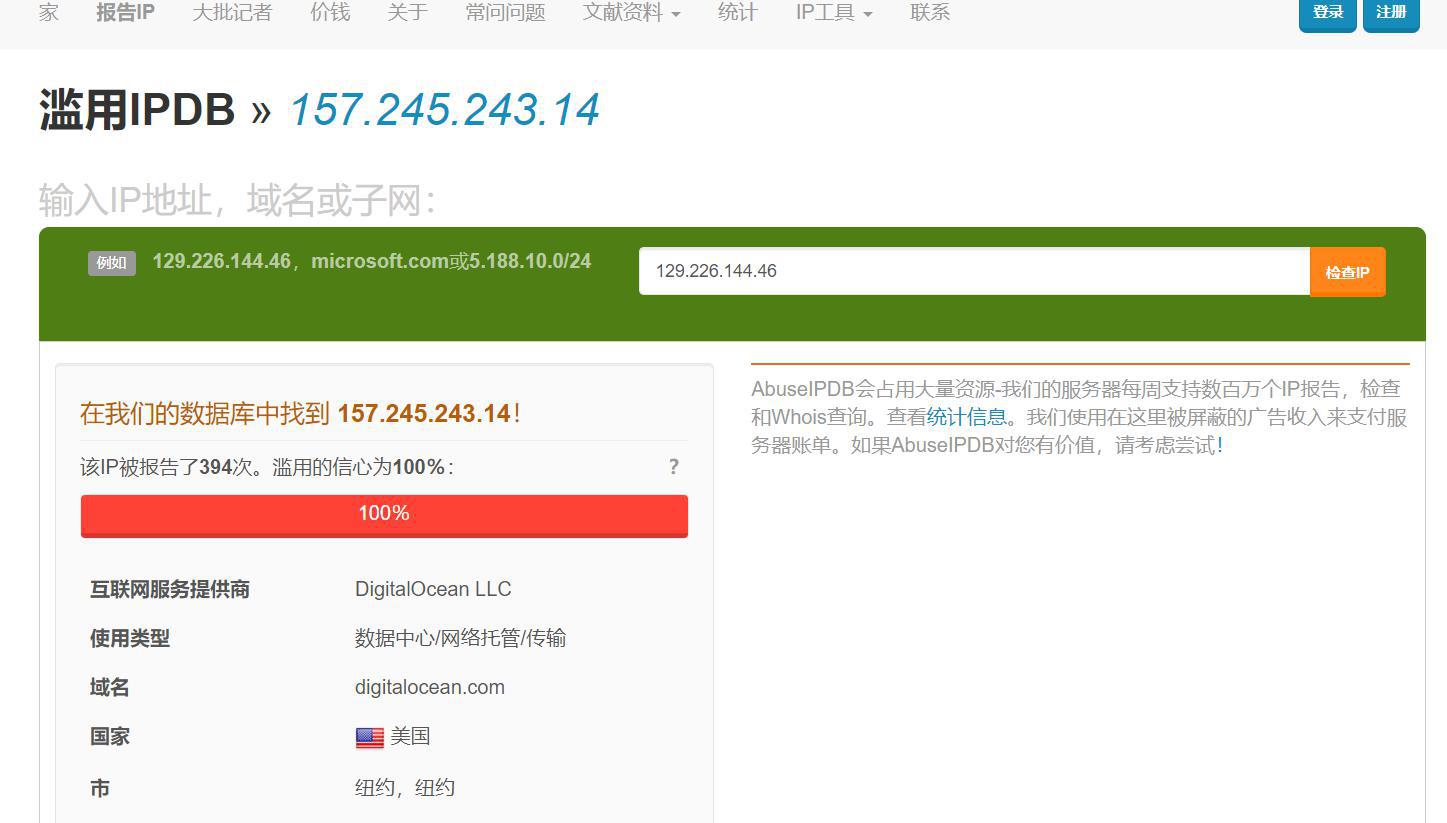Navigate to 联系 contact page
The width and height of the screenshot is (1447, 823).
tap(929, 13)
